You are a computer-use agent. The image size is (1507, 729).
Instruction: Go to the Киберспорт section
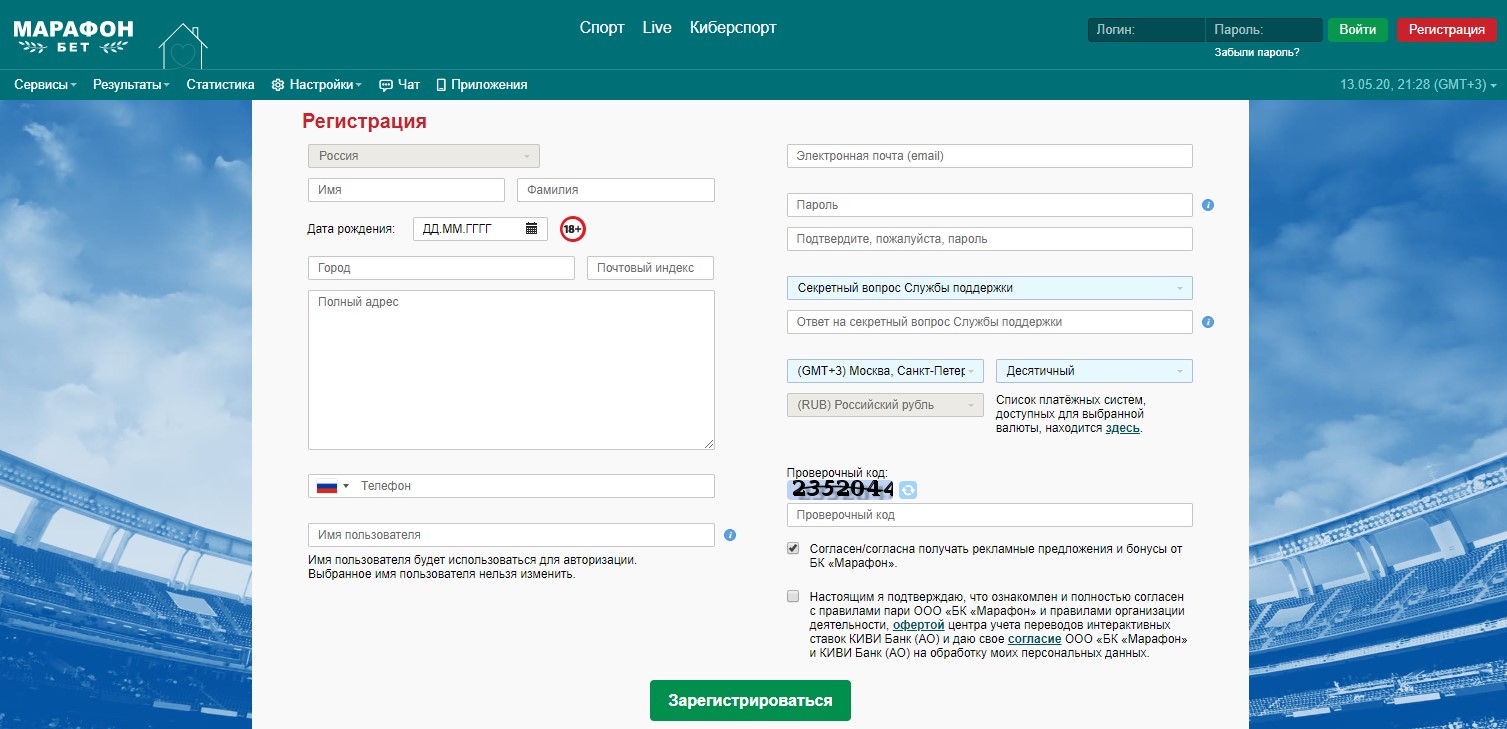point(733,28)
